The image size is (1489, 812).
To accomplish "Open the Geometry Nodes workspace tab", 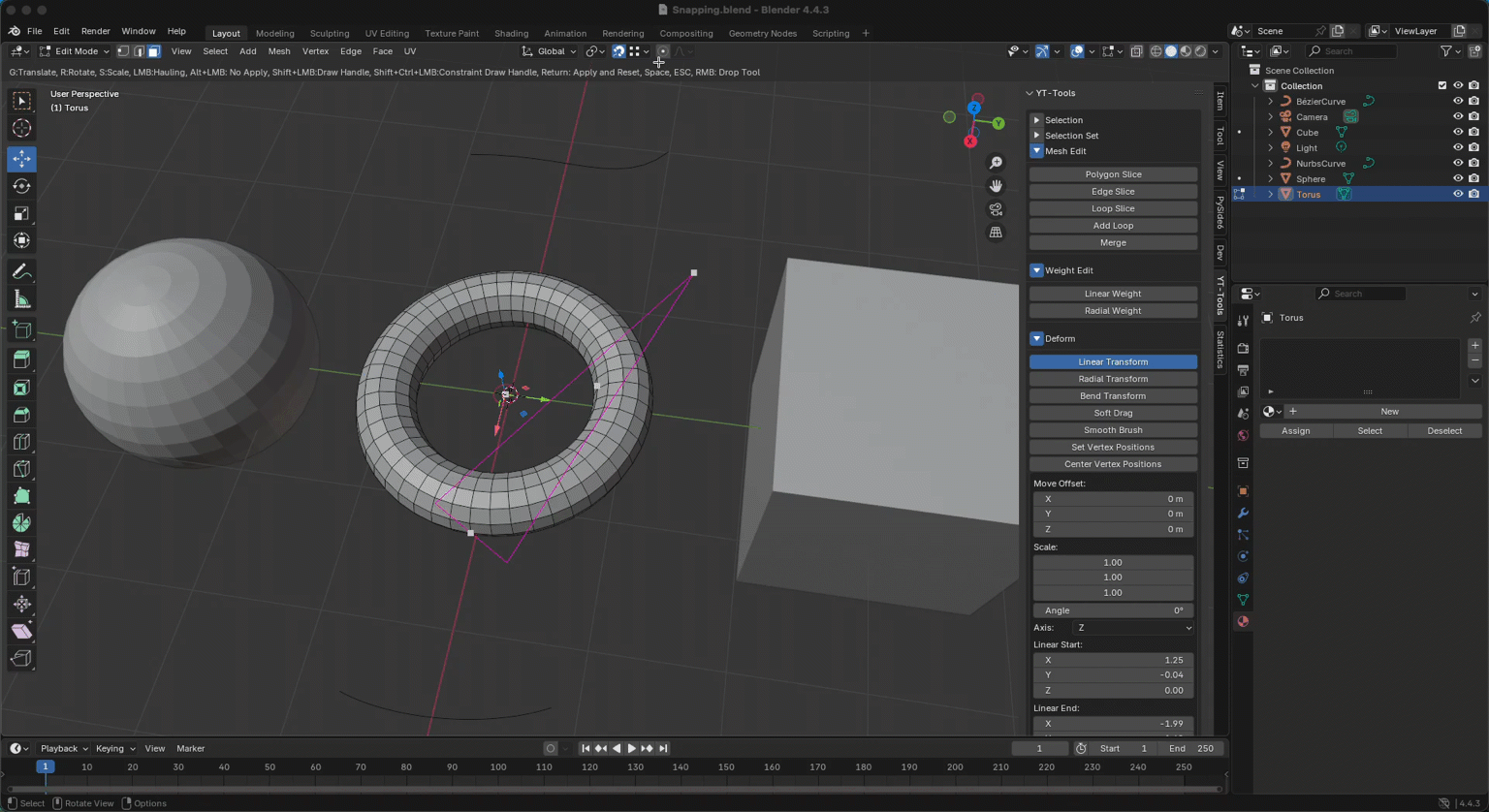I will click(x=762, y=33).
